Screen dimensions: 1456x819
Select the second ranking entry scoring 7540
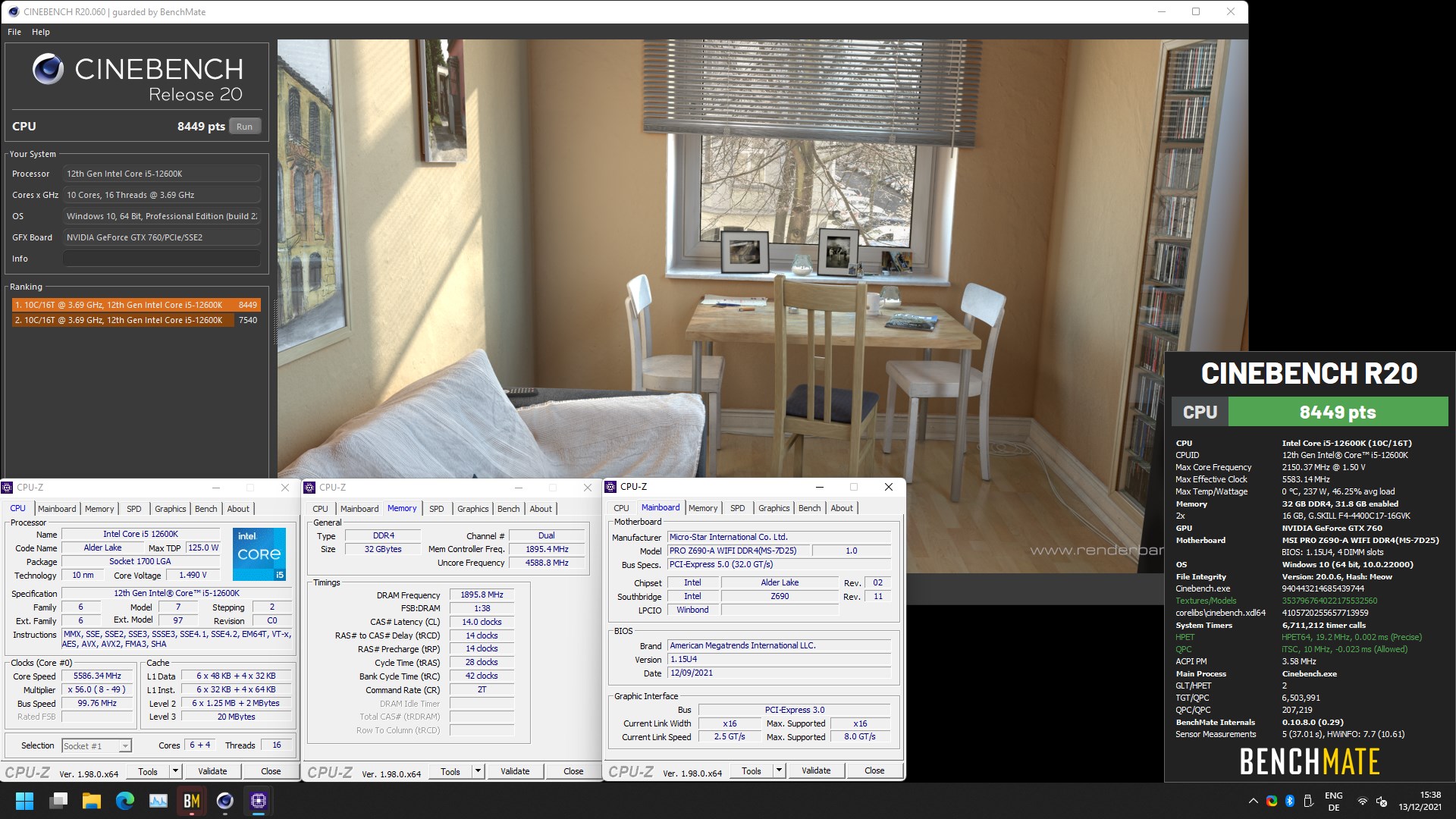[x=136, y=320]
